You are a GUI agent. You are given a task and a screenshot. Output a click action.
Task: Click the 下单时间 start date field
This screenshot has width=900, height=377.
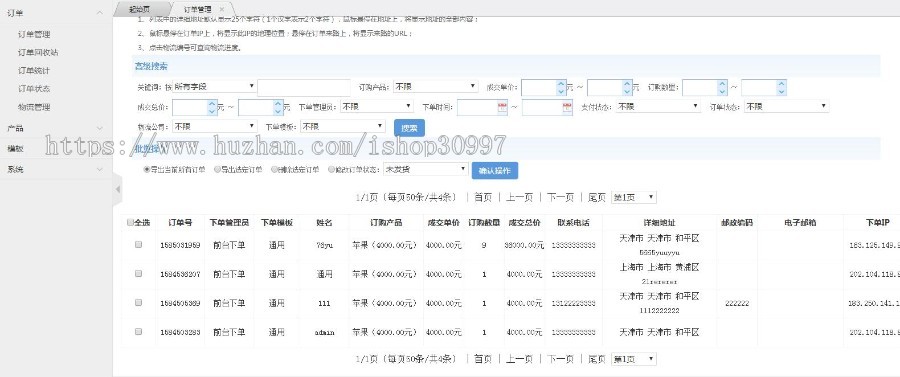click(x=478, y=107)
